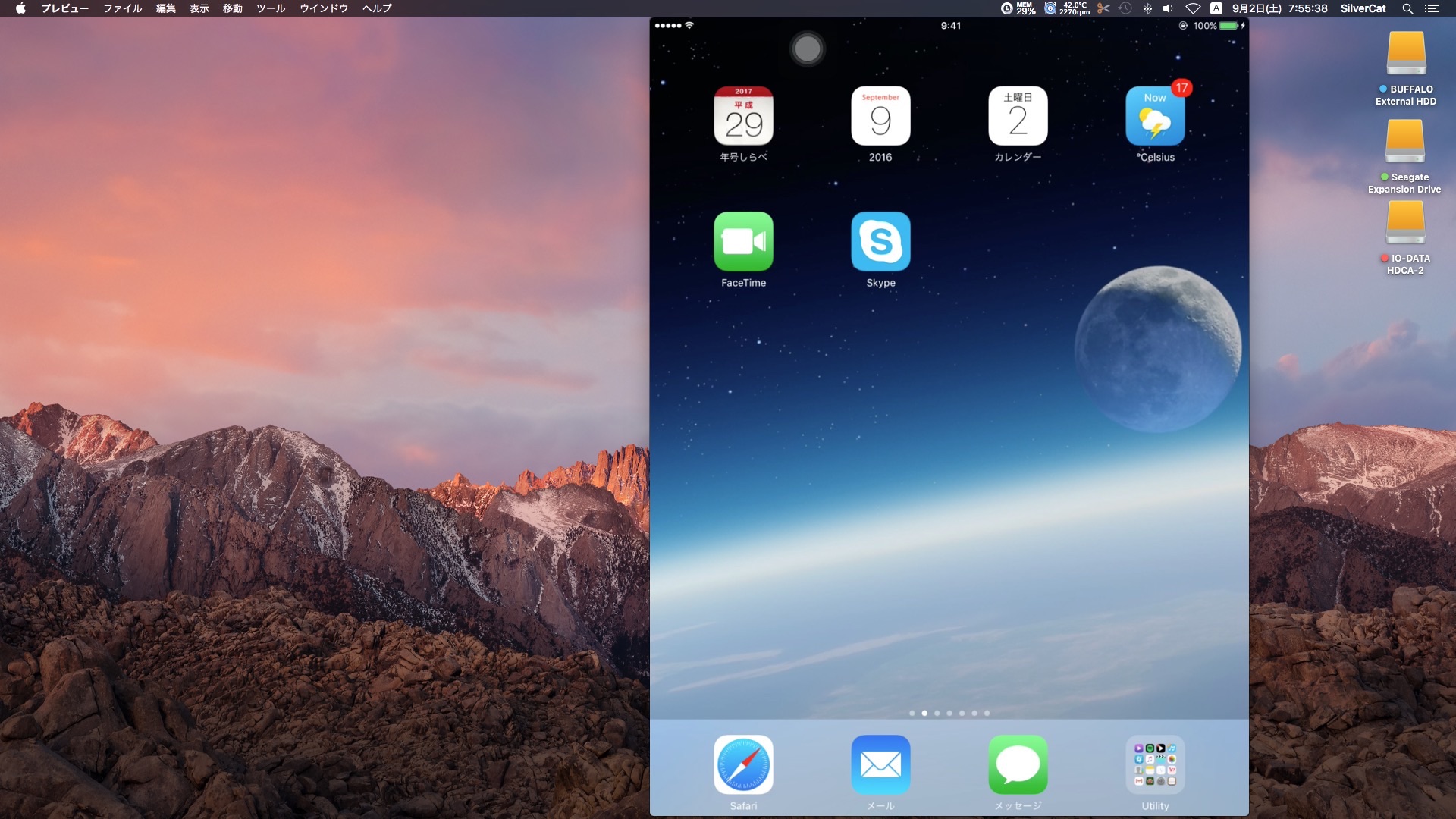Open the 年号しらべ app icon
Screen dimensions: 1456x819
point(743,115)
